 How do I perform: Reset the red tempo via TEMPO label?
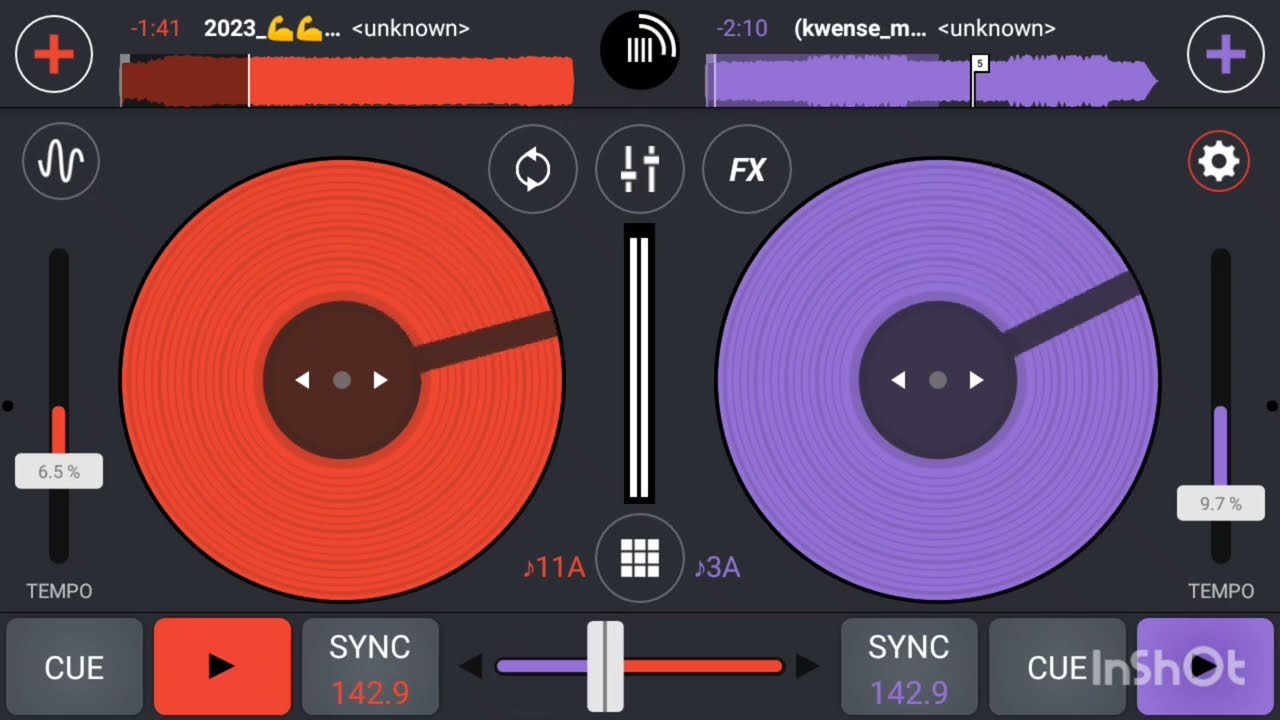click(x=59, y=591)
